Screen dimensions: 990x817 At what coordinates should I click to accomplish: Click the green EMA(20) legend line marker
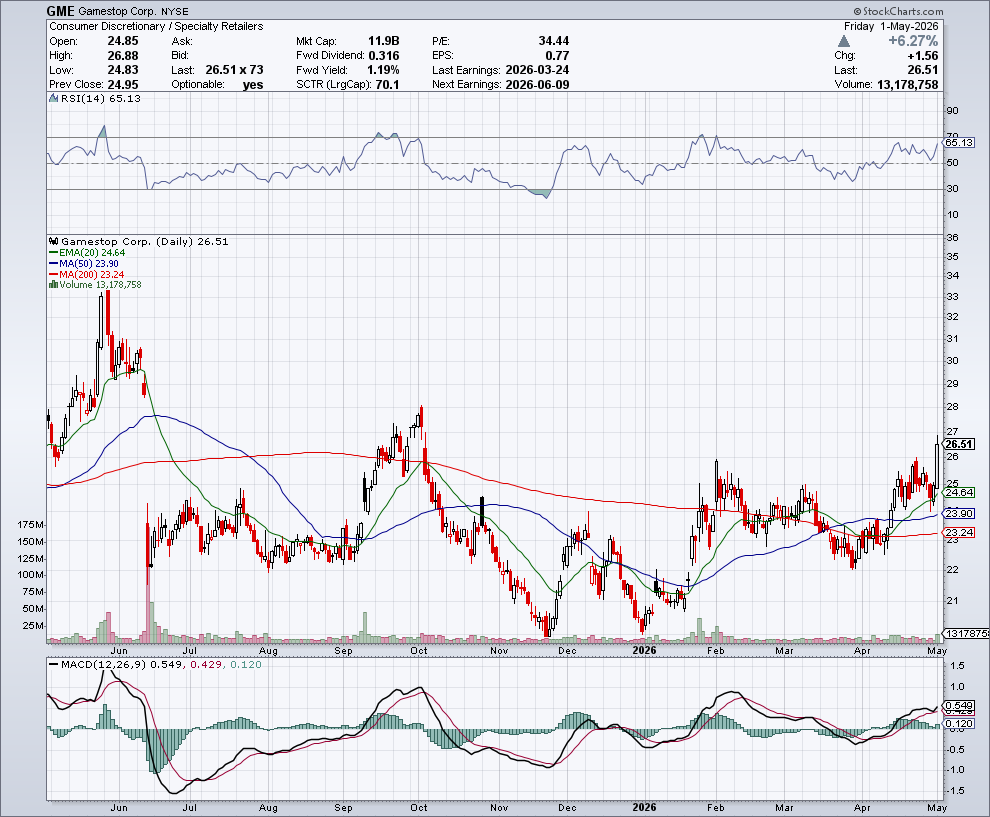pyautogui.click(x=54, y=253)
